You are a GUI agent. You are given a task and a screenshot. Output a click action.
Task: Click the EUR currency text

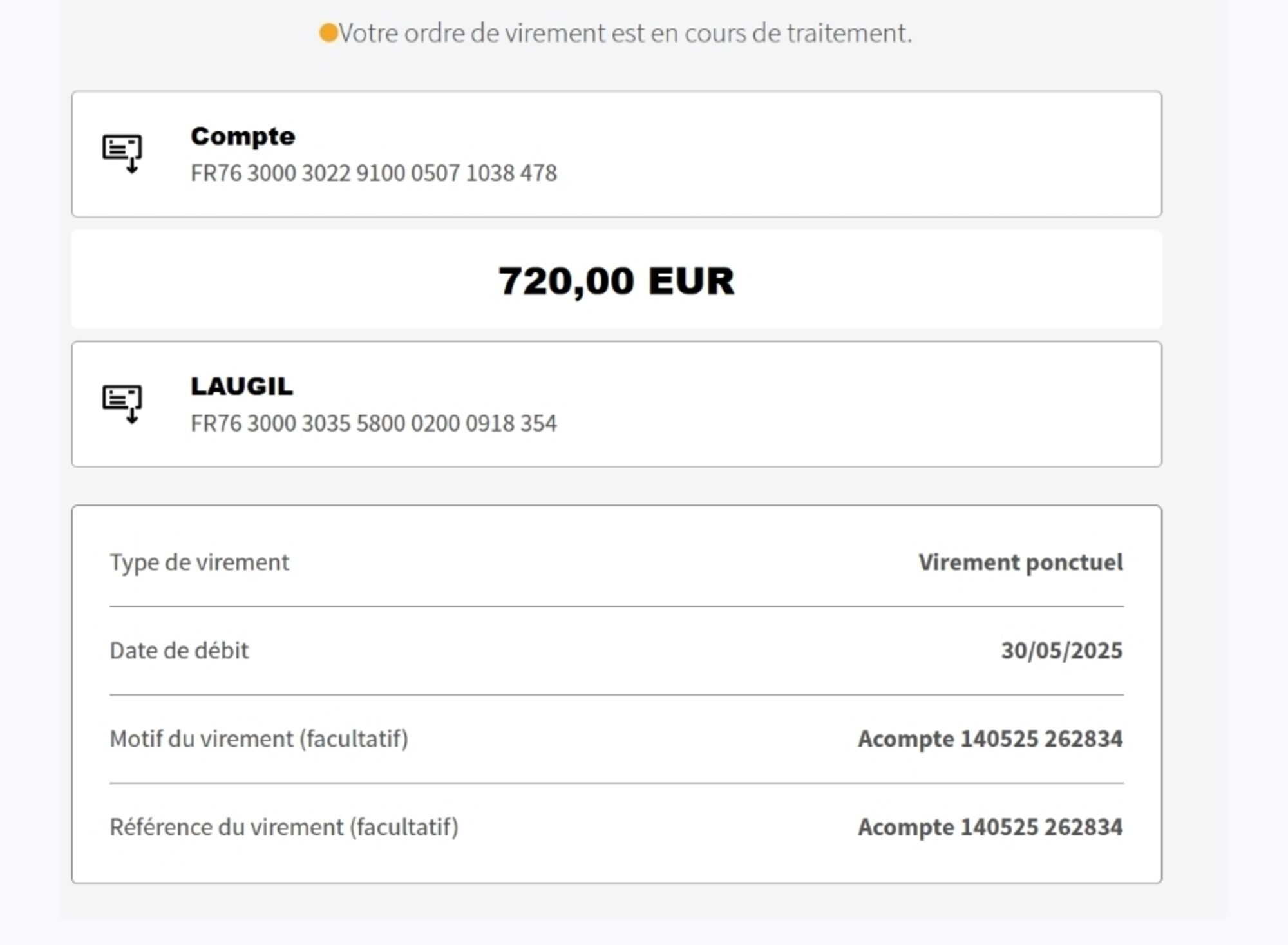click(691, 281)
